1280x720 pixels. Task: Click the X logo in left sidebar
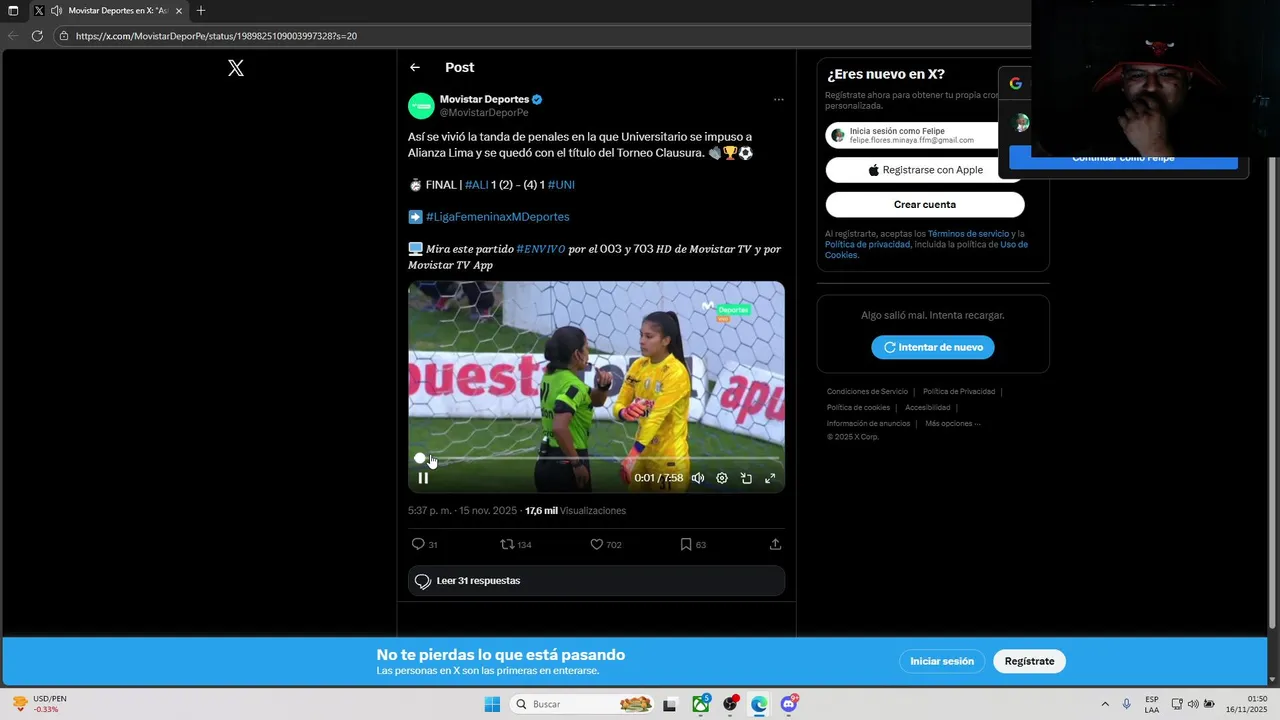tap(236, 68)
